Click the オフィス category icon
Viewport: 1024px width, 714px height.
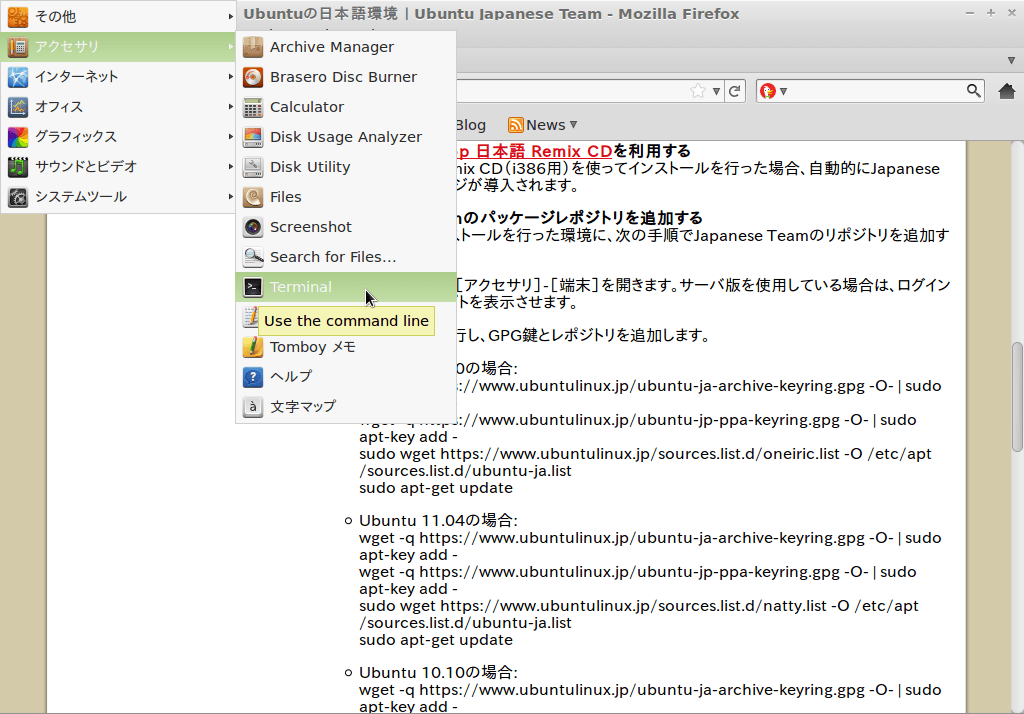(18, 107)
